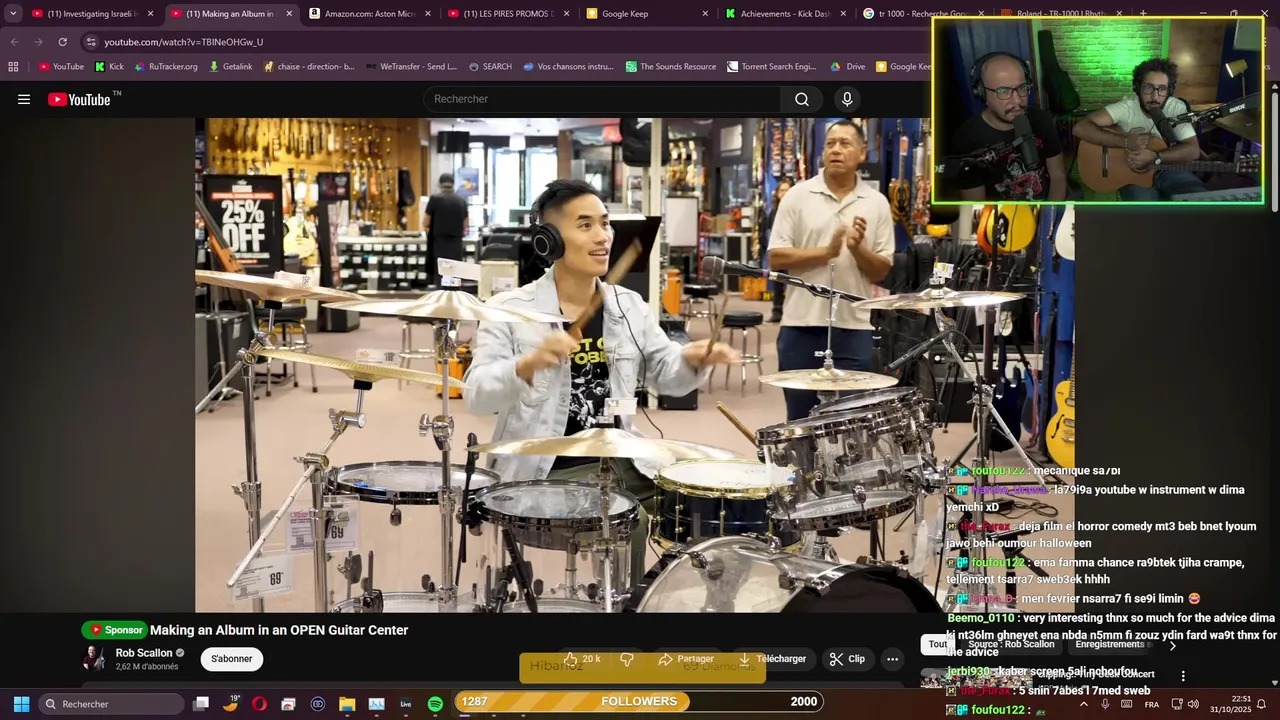Click the browser address bar URL
Image resolution: width=1280 pixels, height=720 pixels.
184,42
